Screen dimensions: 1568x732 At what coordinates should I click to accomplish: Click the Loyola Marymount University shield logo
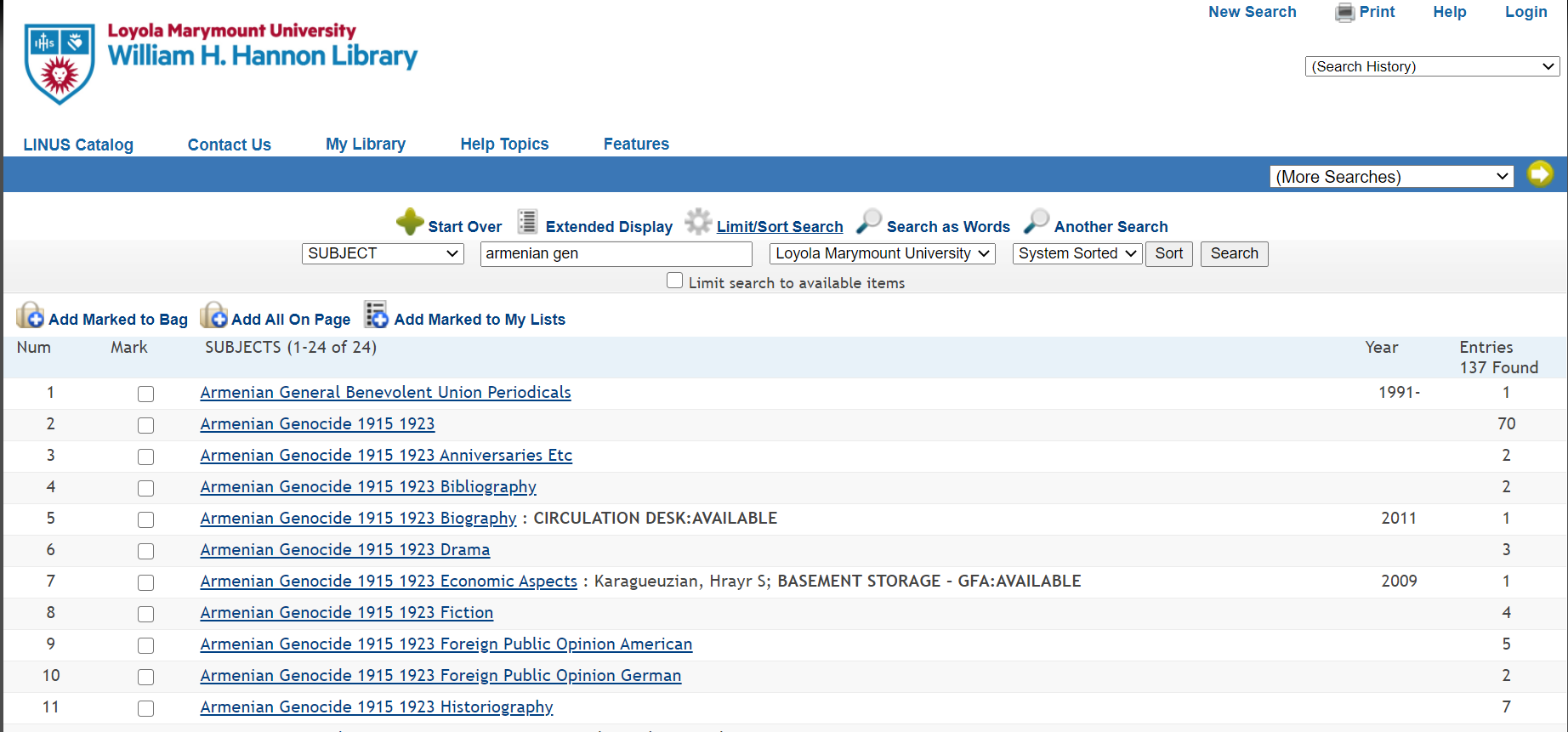click(x=60, y=64)
